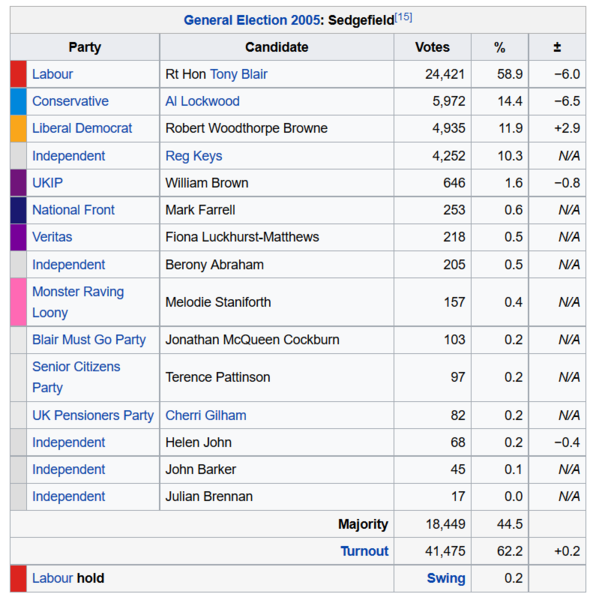
Task: Click the Senior Citizens Party link
Action: (76, 377)
